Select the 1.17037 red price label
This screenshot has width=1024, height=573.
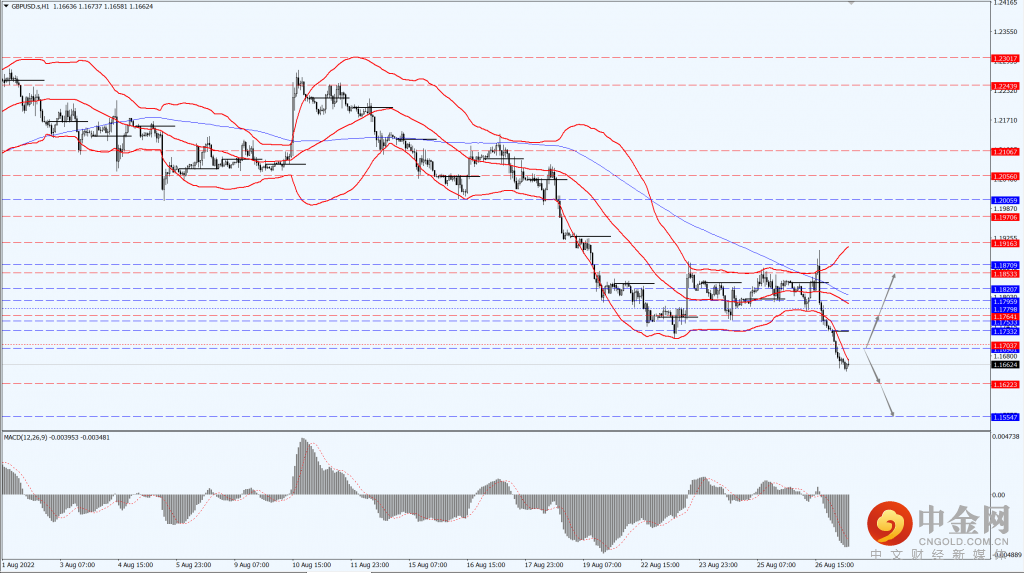[1005, 346]
